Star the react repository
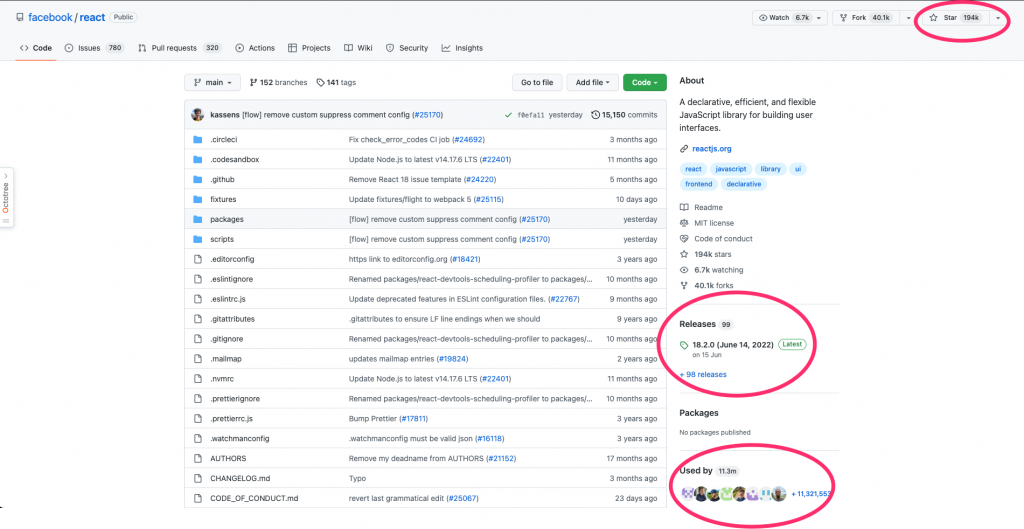Image resolution: width=1024 pixels, height=529 pixels. coord(955,18)
